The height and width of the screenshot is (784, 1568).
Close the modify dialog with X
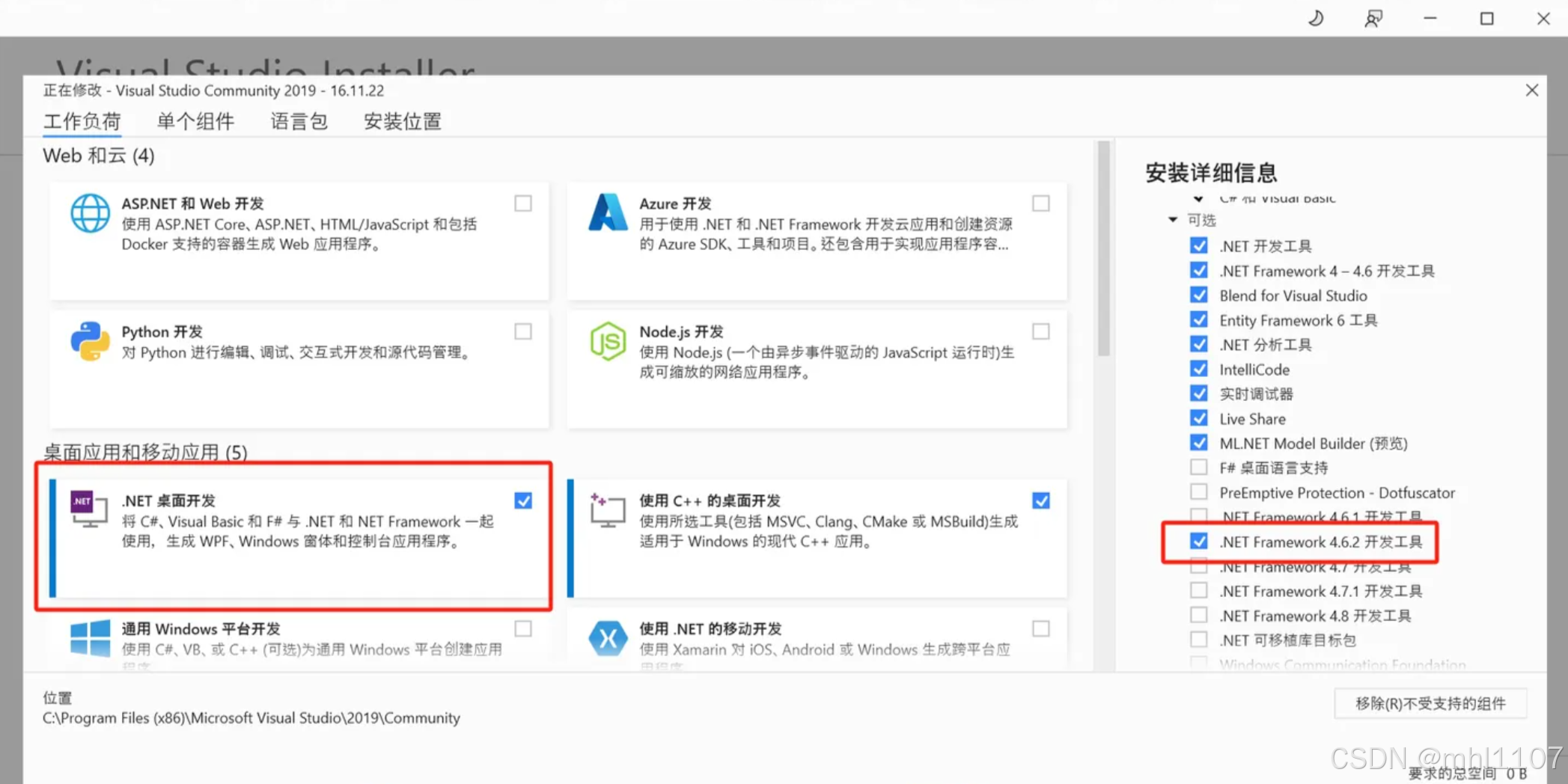(x=1532, y=91)
